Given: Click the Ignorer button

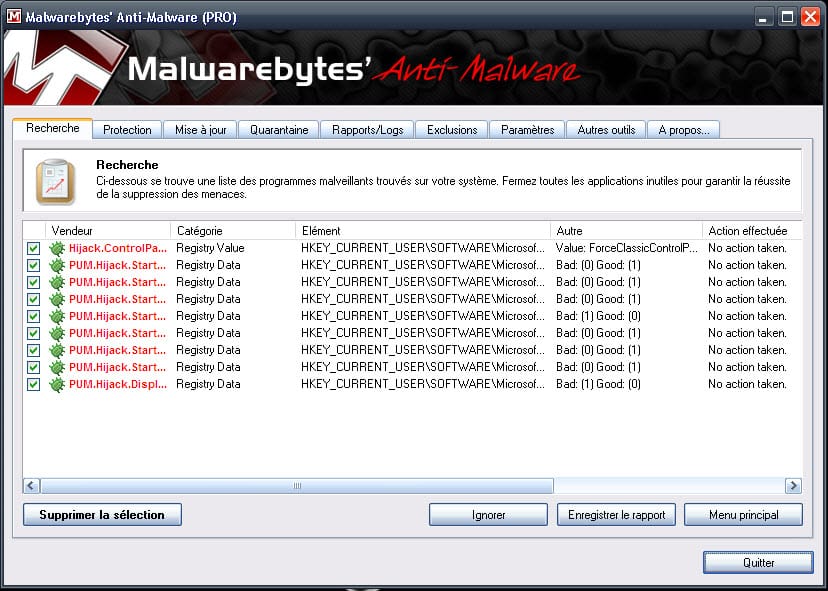Looking at the screenshot, I should [x=488, y=515].
